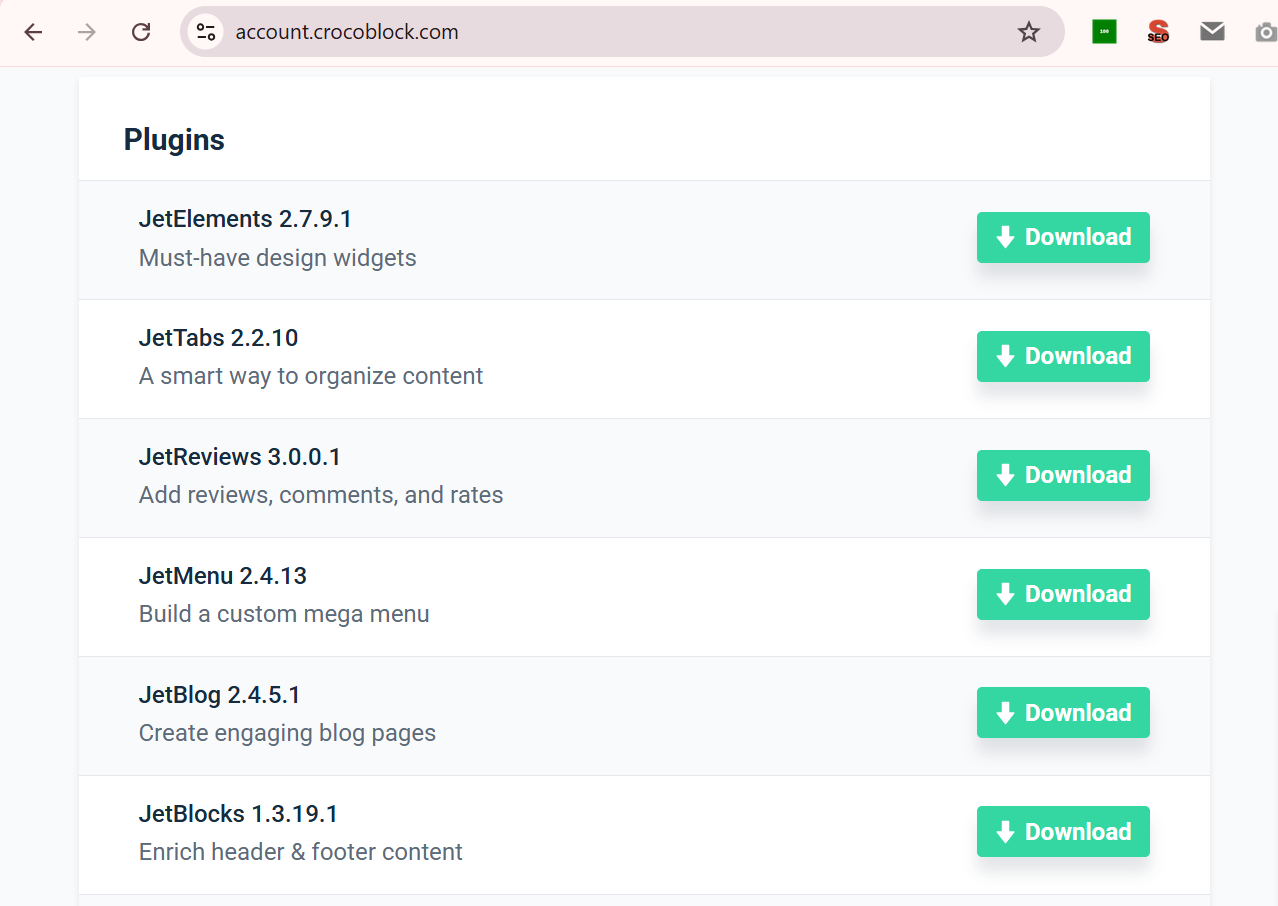Select the JetElements 2.7.9.1 title text
The image size is (1278, 906).
[x=245, y=219]
